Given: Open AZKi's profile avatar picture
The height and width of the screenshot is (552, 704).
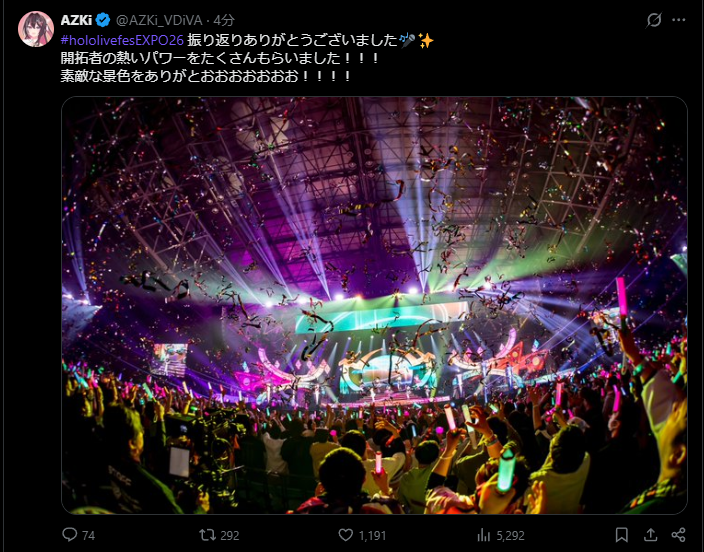Looking at the screenshot, I should 35,29.
